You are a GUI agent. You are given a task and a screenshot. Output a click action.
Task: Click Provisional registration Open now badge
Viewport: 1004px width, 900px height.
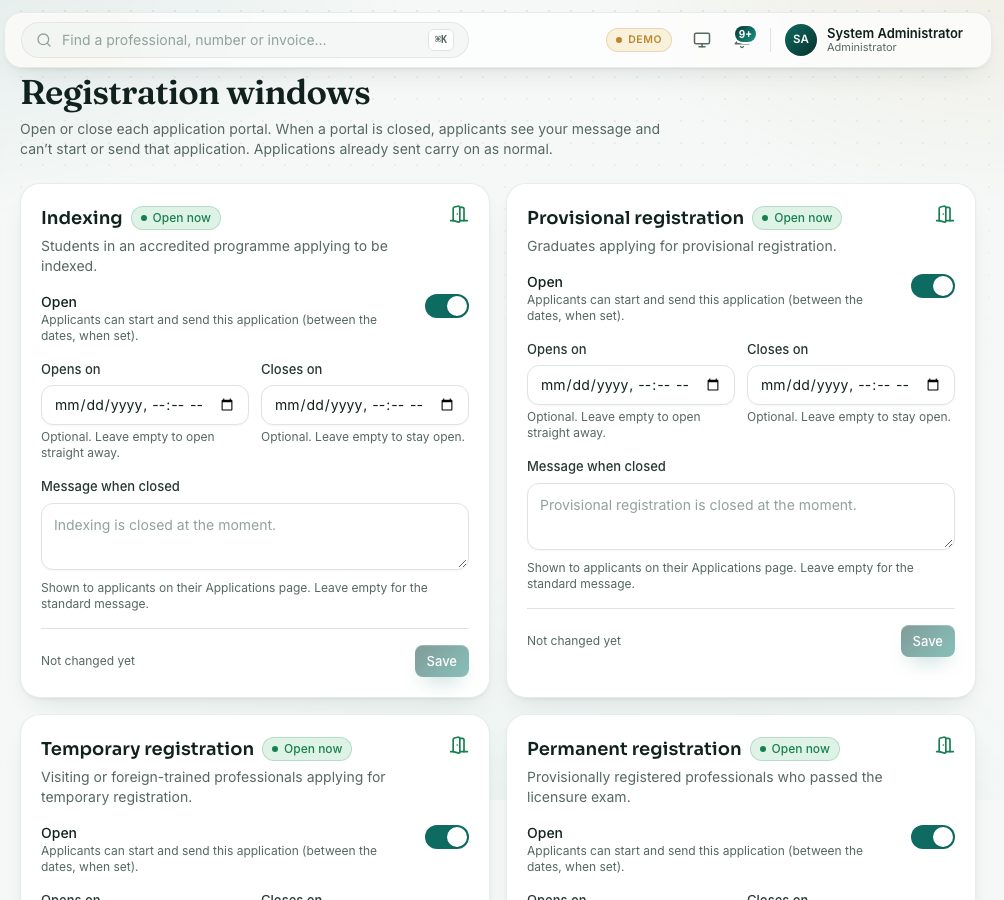[797, 218]
